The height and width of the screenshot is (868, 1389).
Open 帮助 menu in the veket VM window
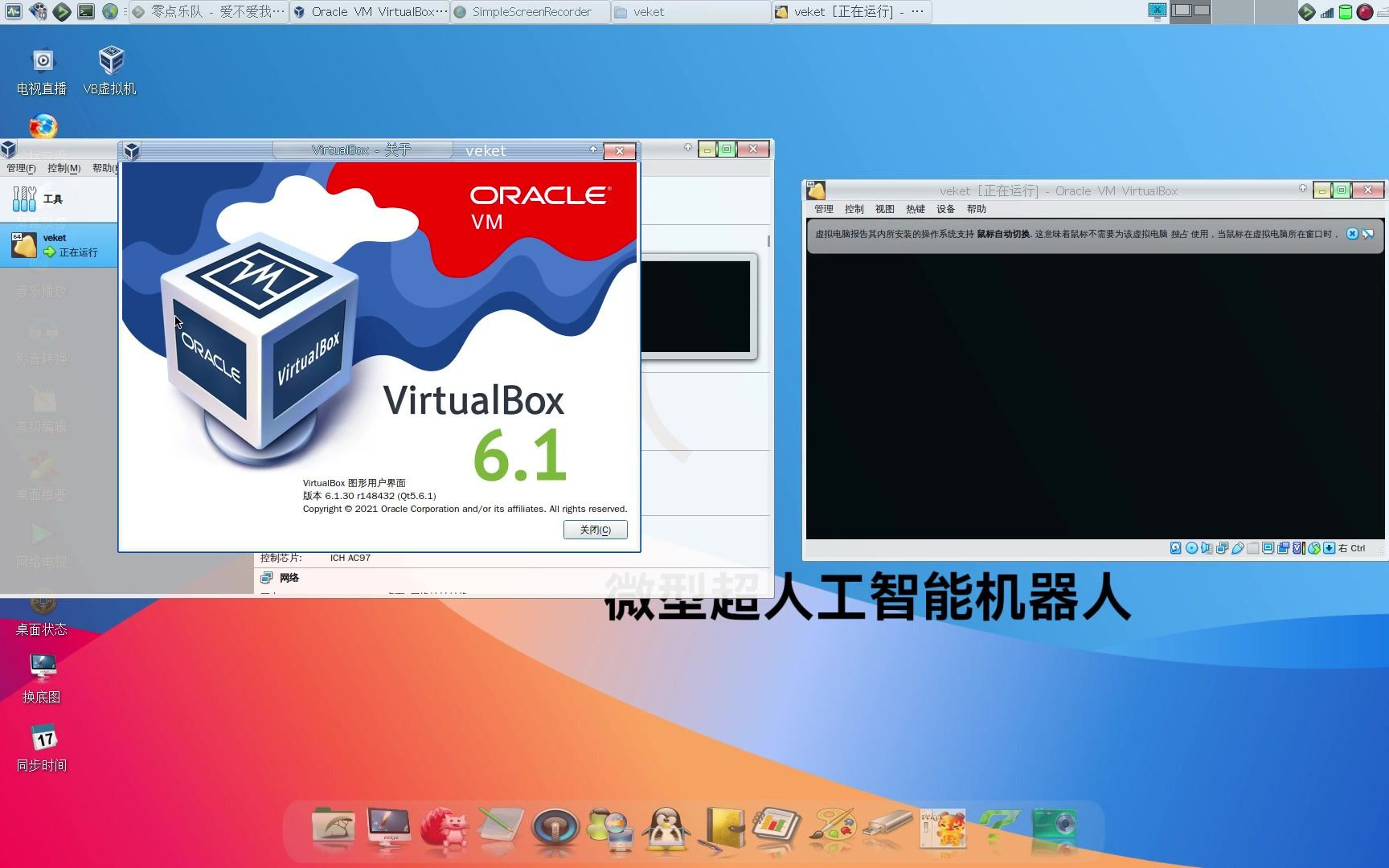(x=976, y=209)
